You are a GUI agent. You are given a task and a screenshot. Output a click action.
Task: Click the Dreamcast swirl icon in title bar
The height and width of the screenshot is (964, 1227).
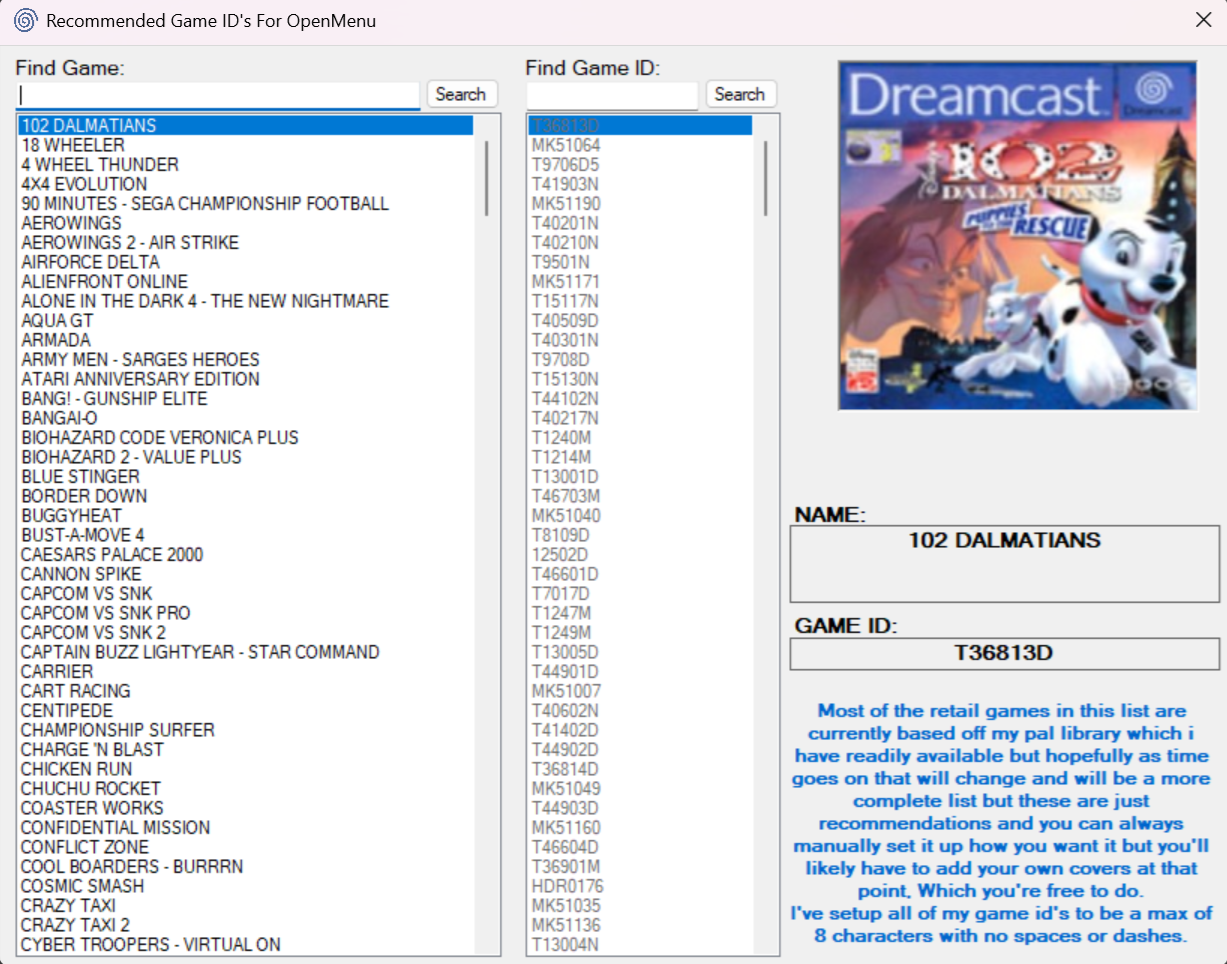25,20
